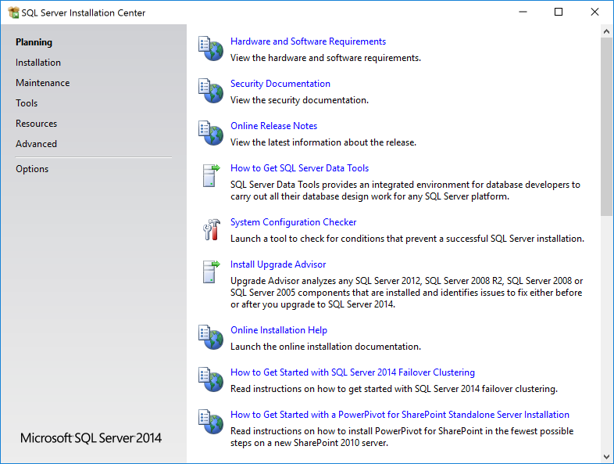The height and width of the screenshot is (464, 614).
Task: Open the Resources section
Action: (x=36, y=124)
